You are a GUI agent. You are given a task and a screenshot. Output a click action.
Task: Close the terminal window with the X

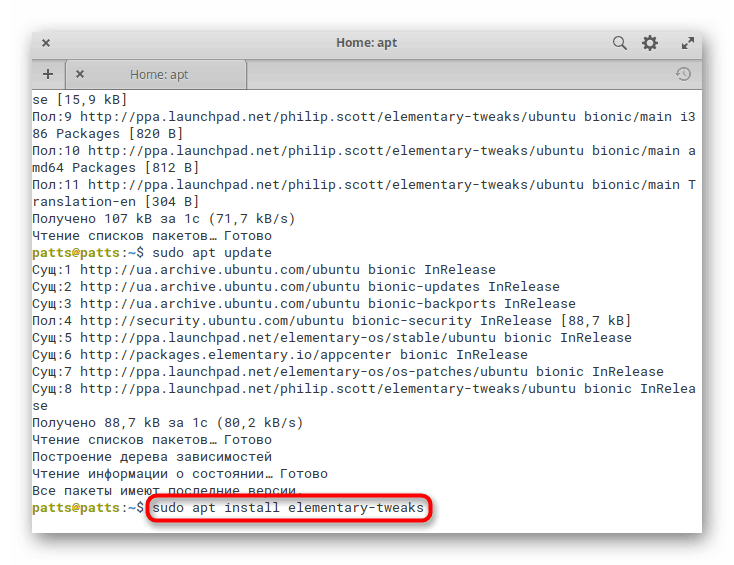coord(46,43)
